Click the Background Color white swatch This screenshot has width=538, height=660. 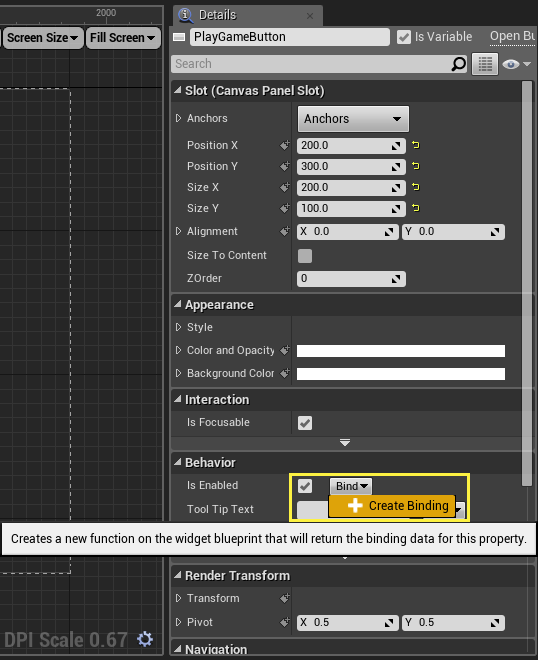tap(401, 374)
